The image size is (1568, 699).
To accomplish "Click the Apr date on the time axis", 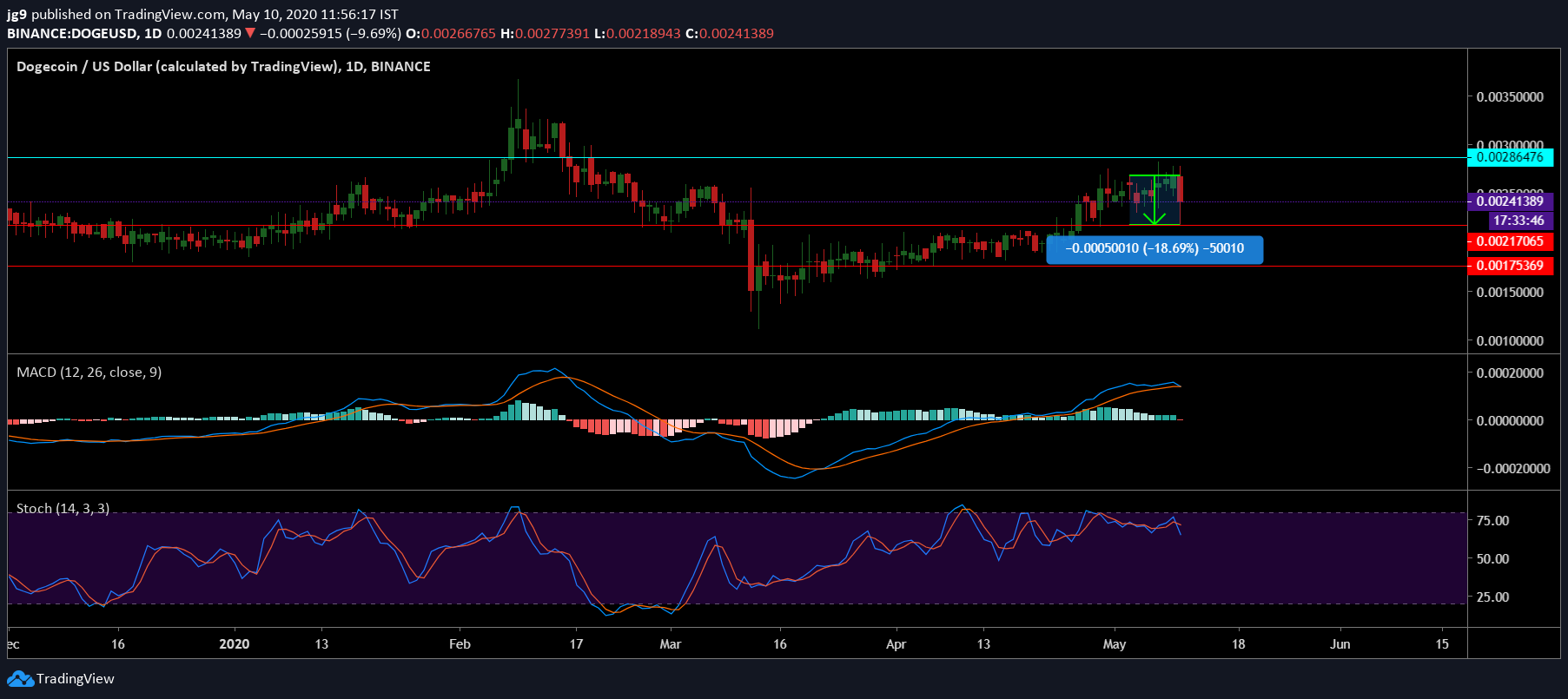I will [x=896, y=644].
